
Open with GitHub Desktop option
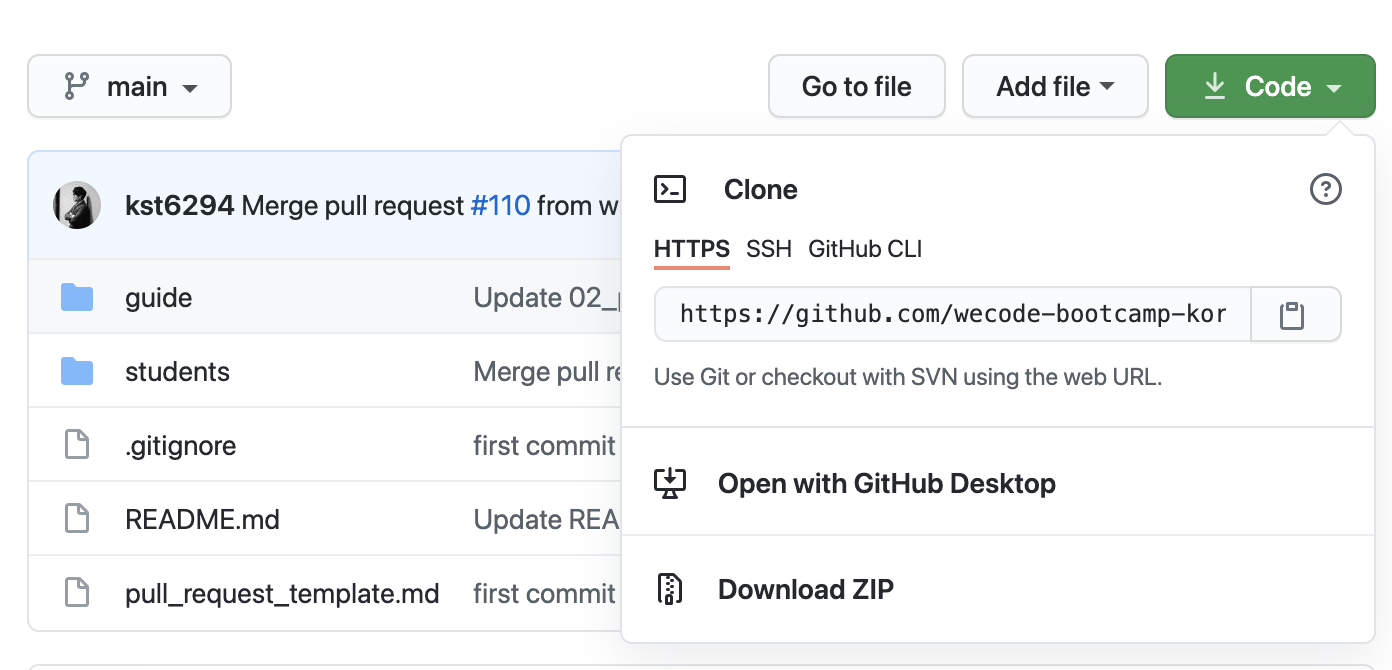tap(998, 483)
